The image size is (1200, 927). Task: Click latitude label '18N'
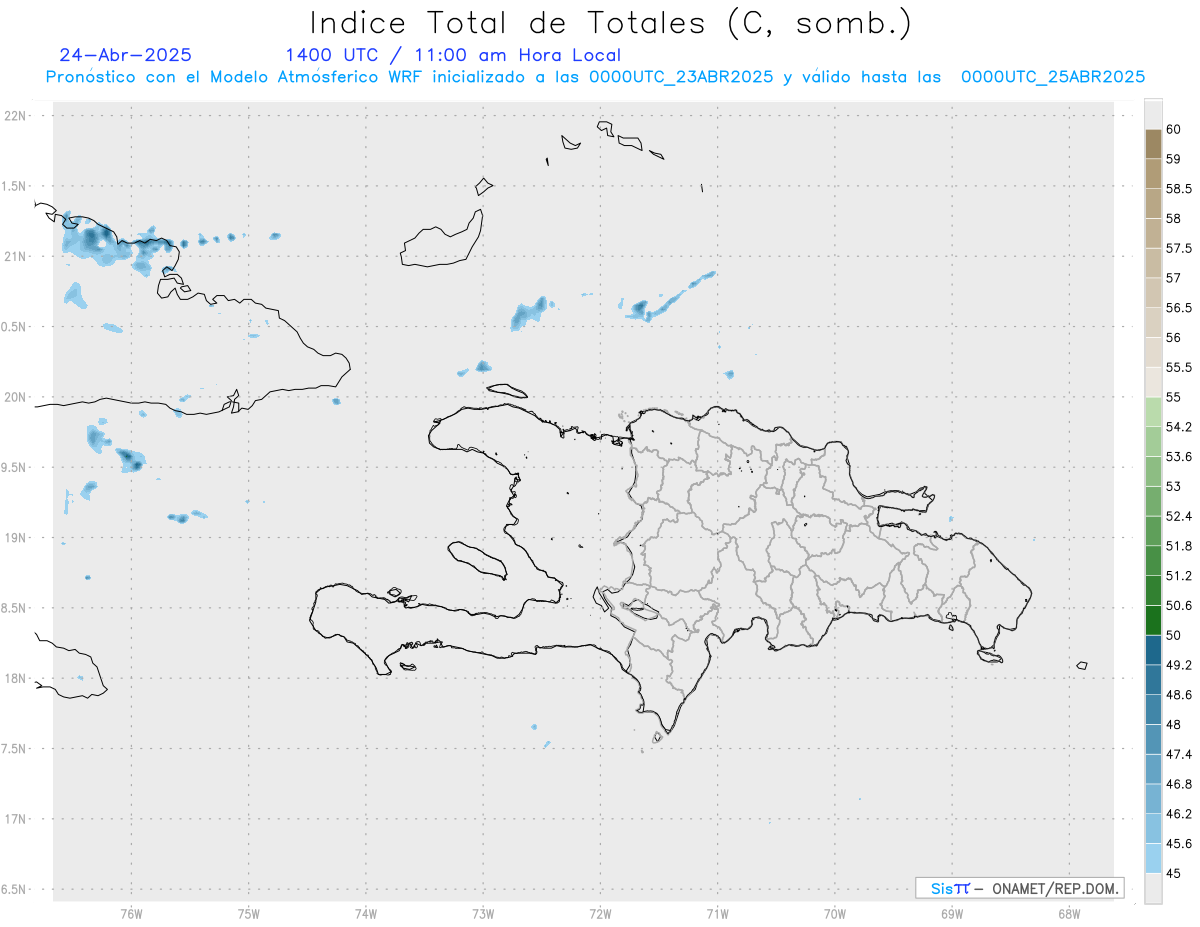point(17,678)
